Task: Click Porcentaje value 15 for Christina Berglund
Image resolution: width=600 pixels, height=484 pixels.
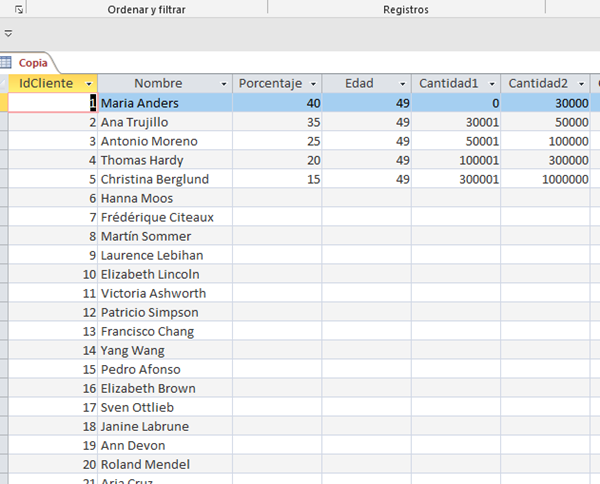Action: click(277, 179)
